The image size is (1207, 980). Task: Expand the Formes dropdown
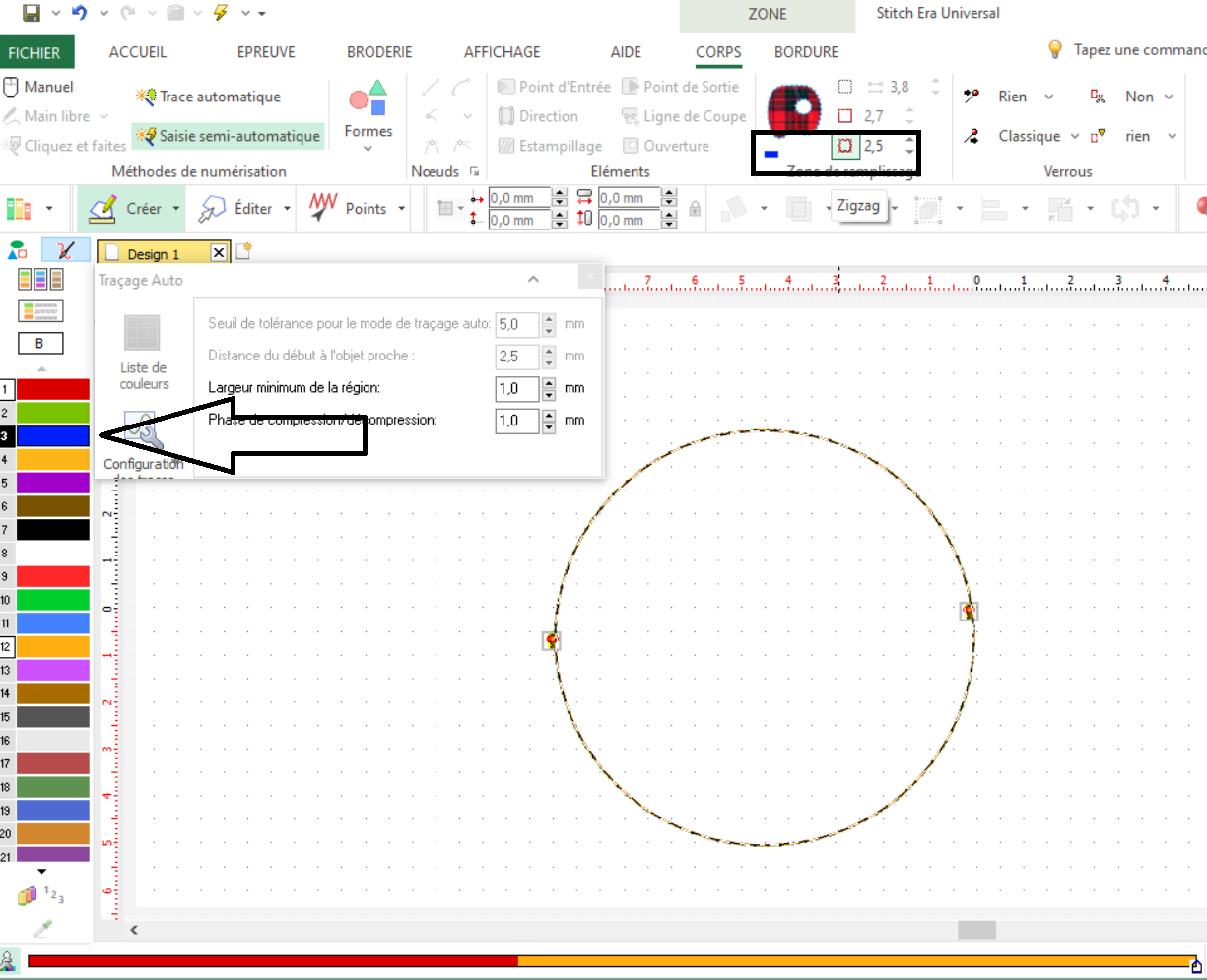[x=368, y=149]
